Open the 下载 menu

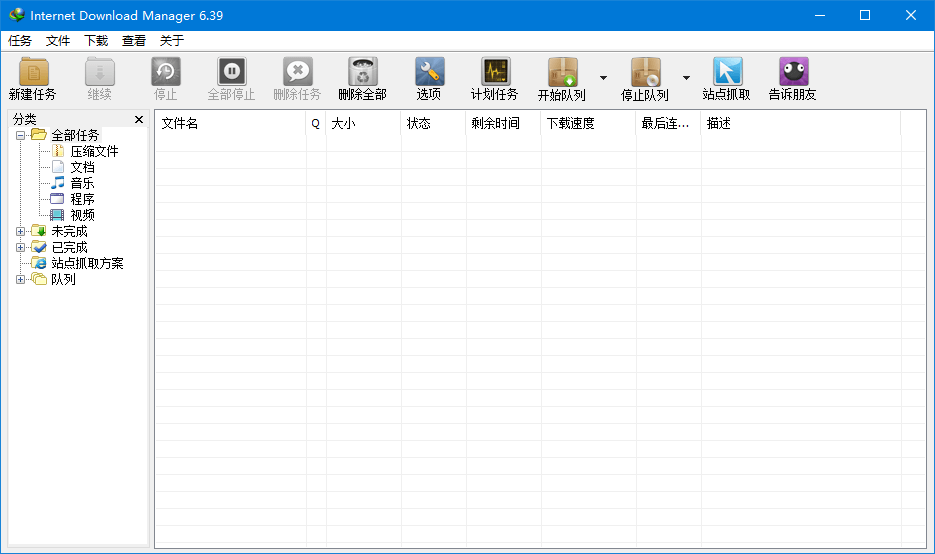(x=96, y=41)
